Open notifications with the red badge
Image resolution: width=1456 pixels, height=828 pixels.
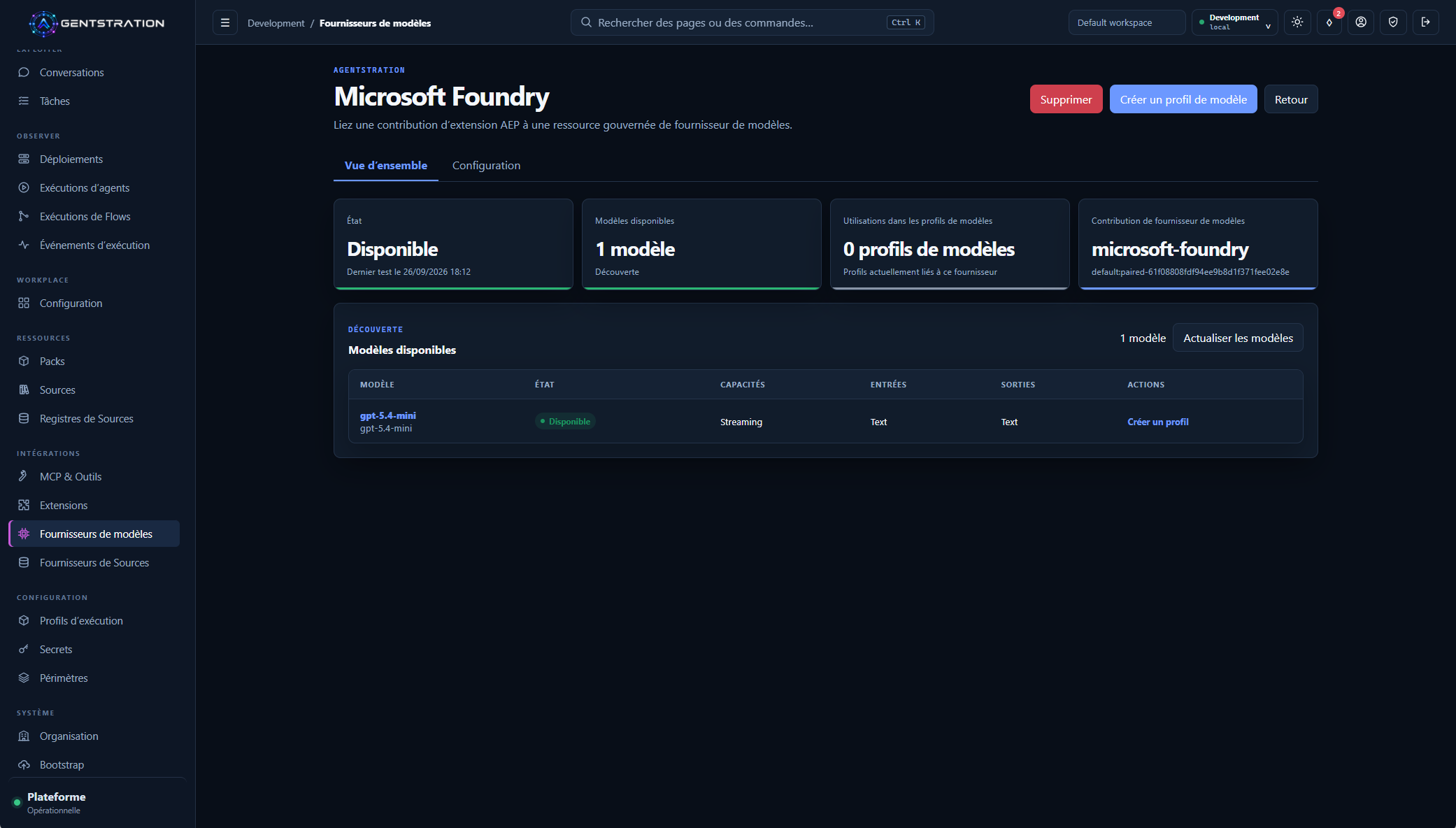(x=1329, y=22)
